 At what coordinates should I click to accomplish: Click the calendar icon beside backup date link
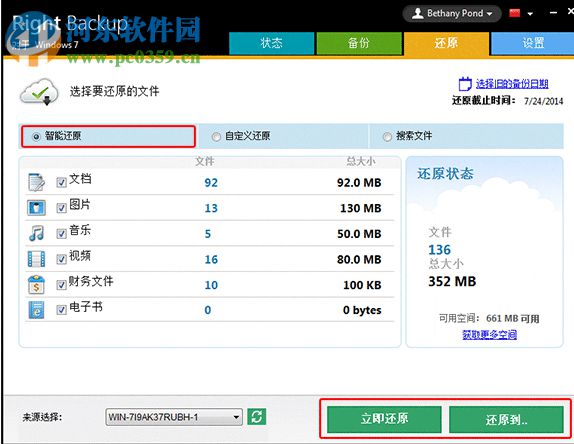click(x=465, y=83)
